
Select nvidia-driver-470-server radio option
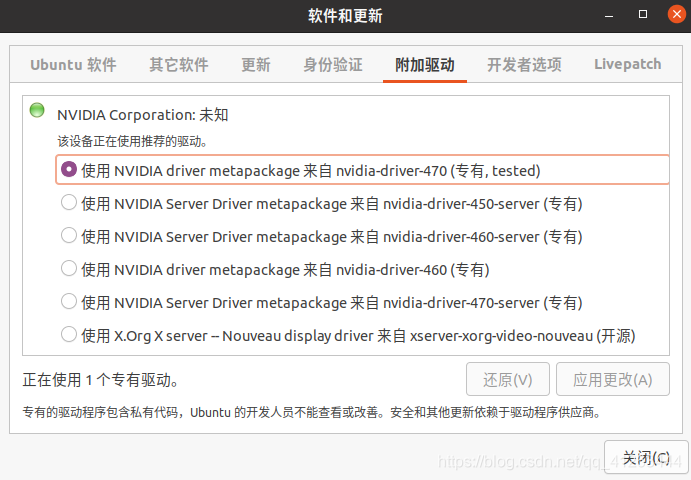tap(69, 302)
